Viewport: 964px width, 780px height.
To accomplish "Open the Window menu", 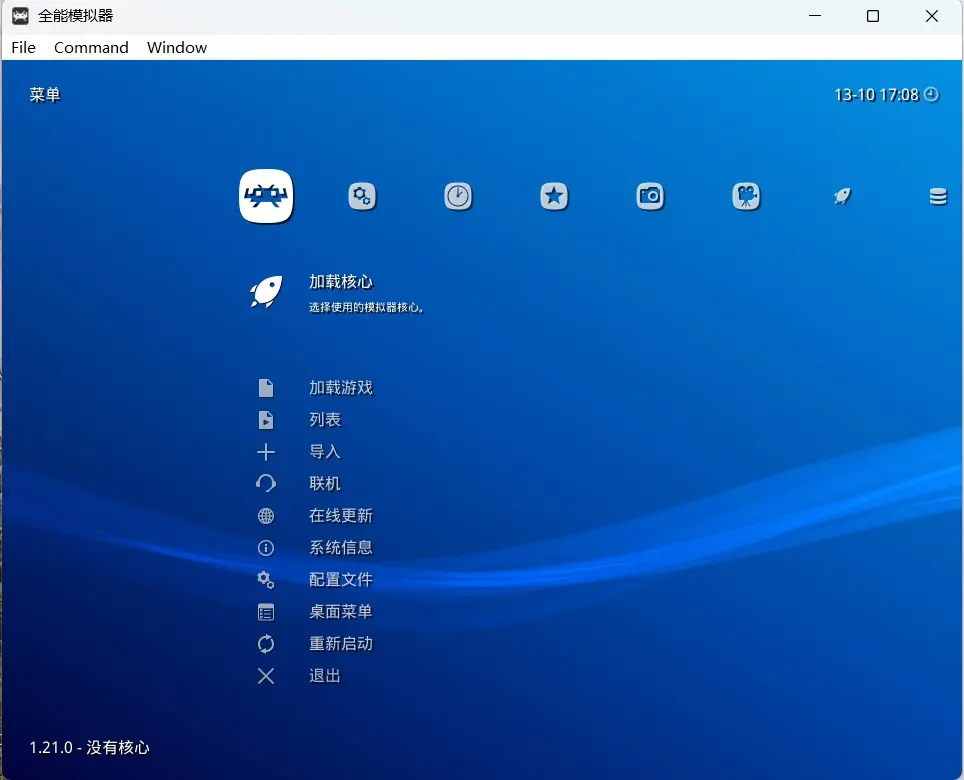I will (177, 47).
